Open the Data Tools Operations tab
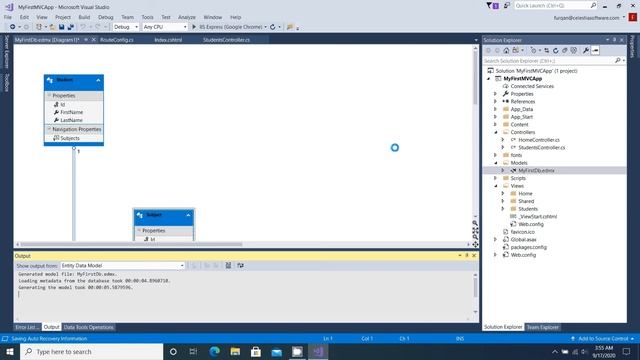Screen dimensions: 640x360 (x=89, y=327)
